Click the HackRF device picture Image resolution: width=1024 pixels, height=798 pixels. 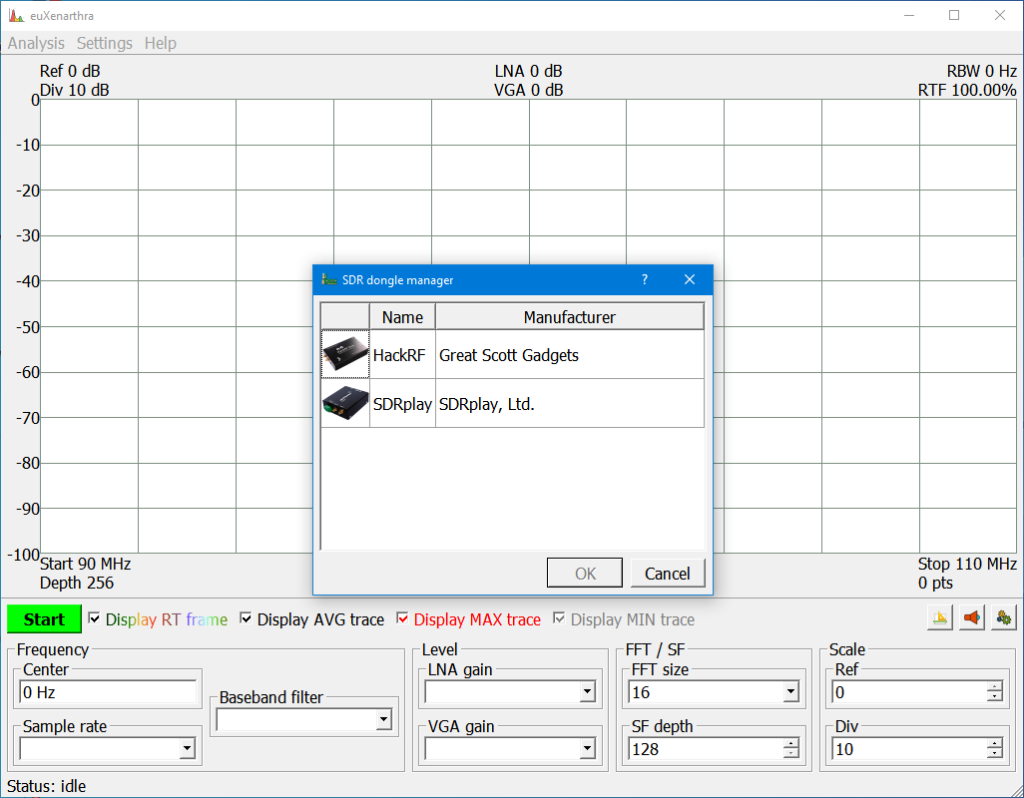345,354
